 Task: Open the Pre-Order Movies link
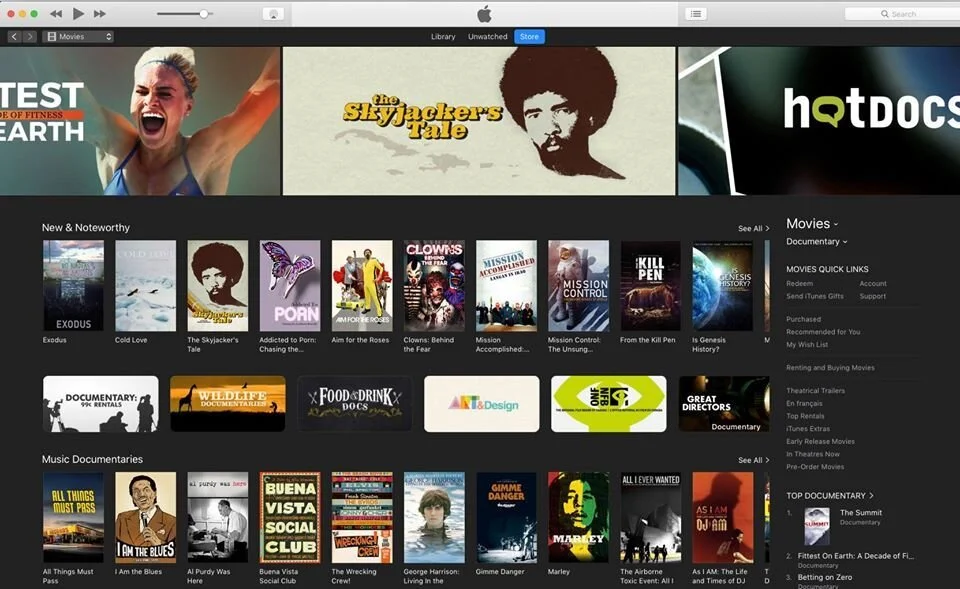click(x=815, y=467)
